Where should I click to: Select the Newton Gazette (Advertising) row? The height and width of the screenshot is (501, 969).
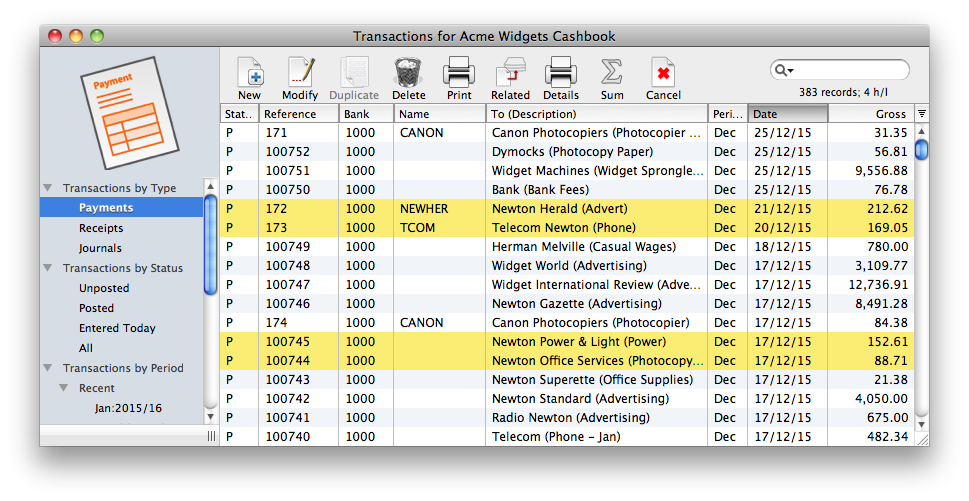[x=567, y=303]
